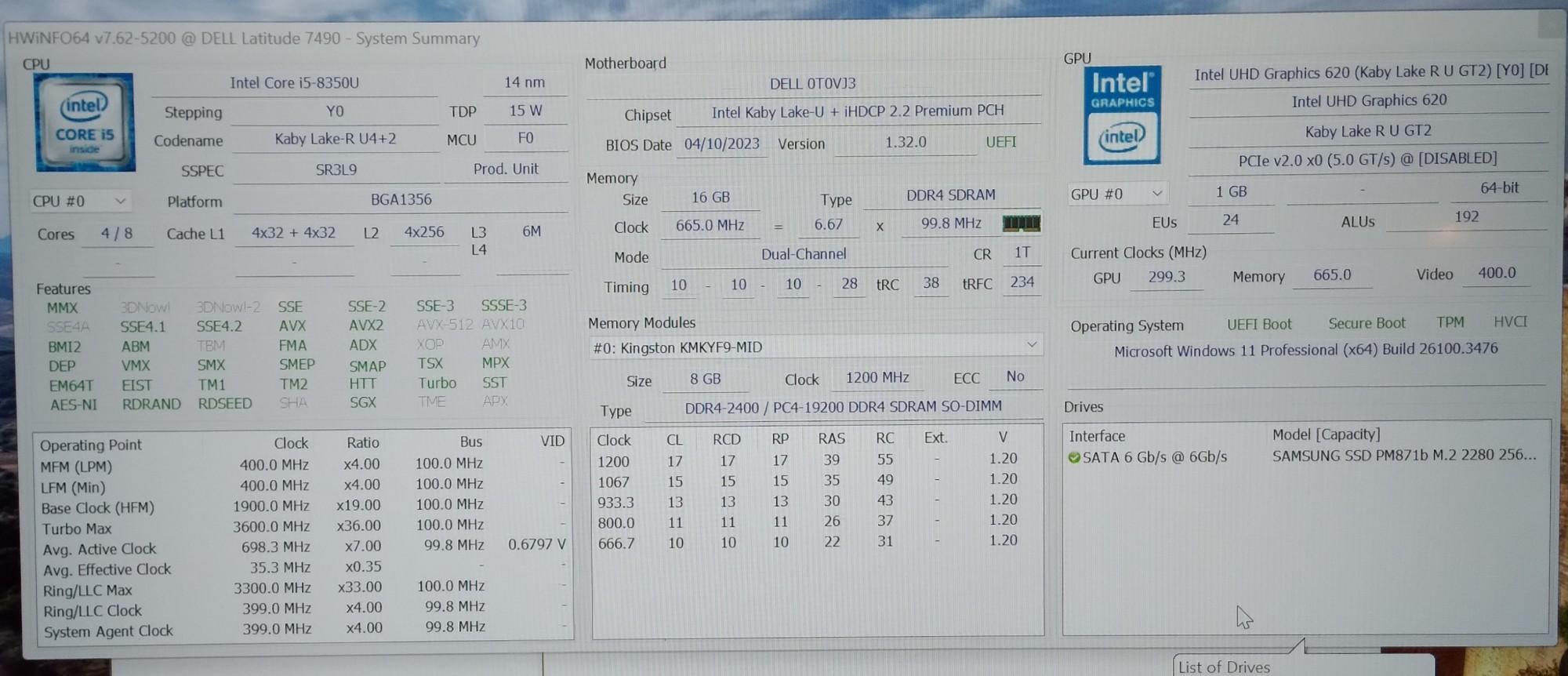
Task: Click the System Agent Clock row
Action: coord(304,629)
